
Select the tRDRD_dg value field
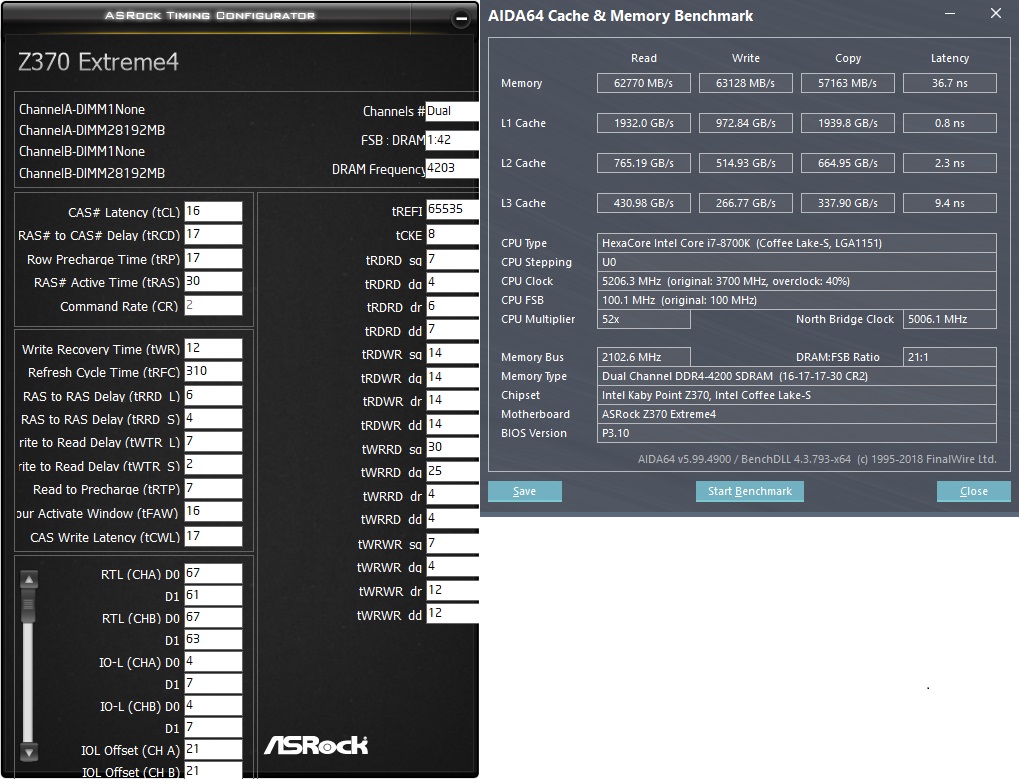[452, 283]
